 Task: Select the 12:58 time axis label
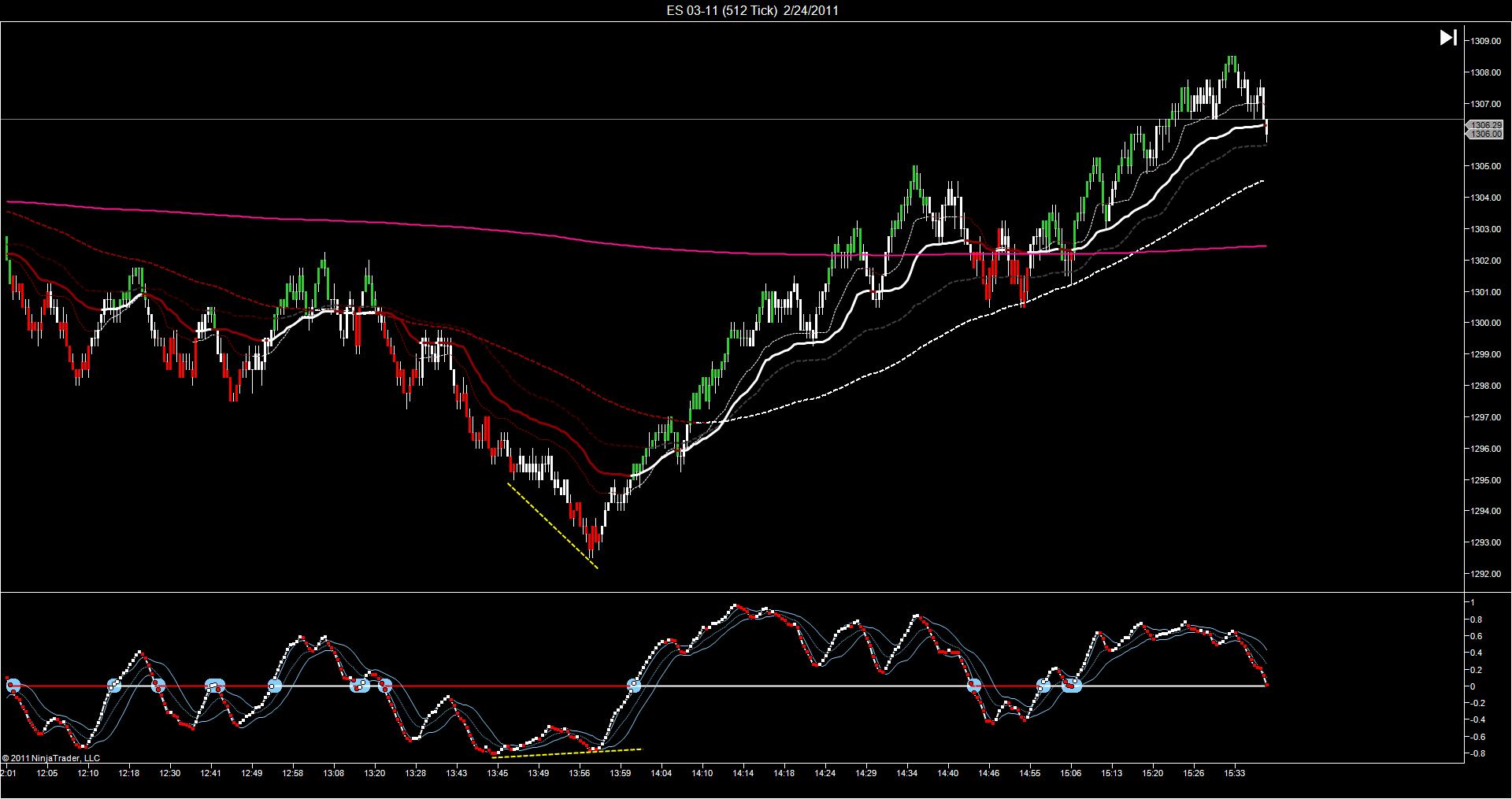tap(293, 774)
